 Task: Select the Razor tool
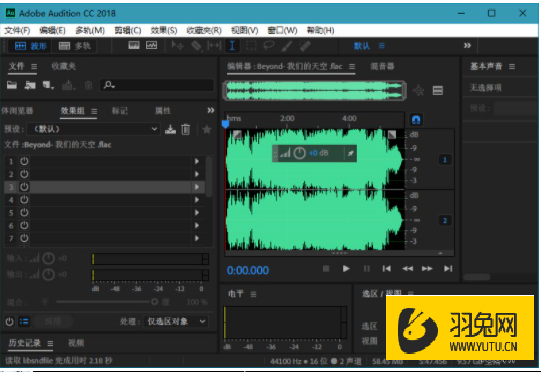[x=196, y=46]
